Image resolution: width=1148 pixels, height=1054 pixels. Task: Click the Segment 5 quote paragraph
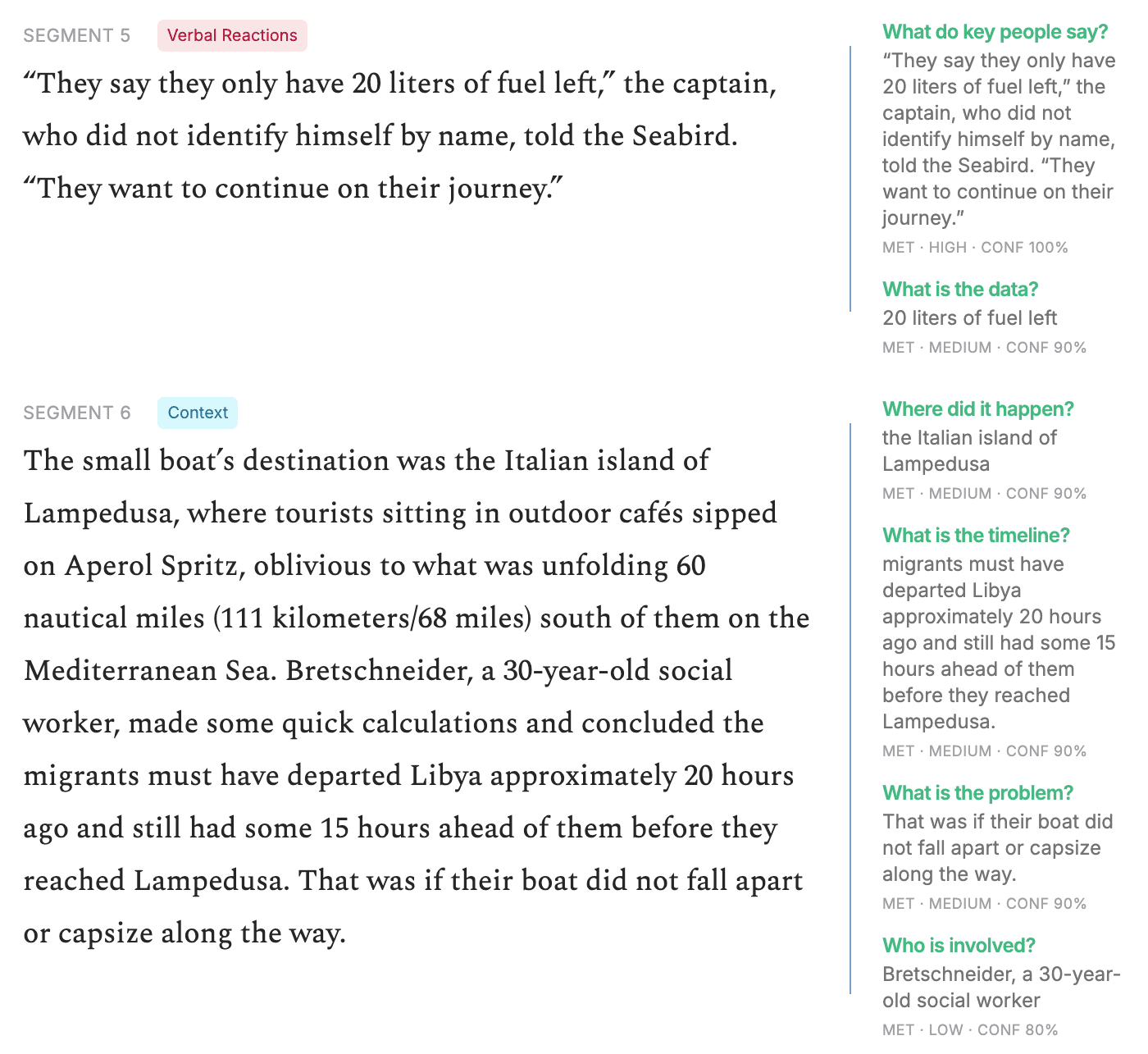pos(399,136)
